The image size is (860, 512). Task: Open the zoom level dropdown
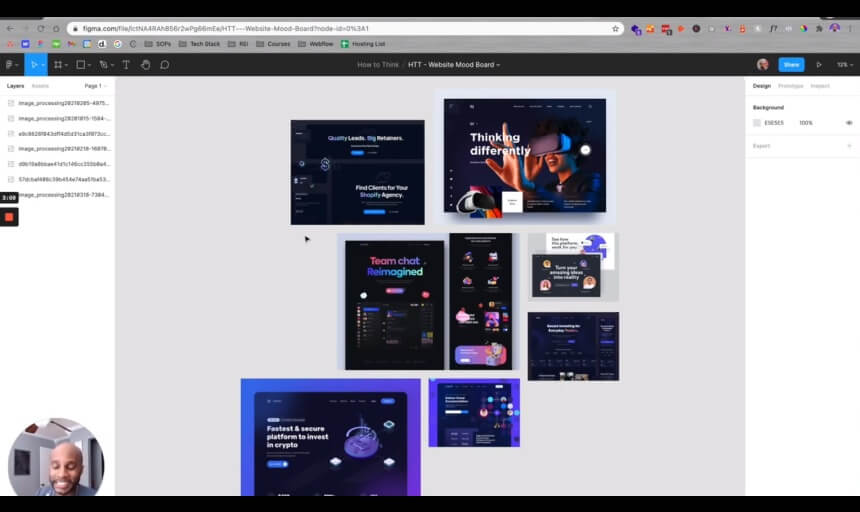click(845, 65)
